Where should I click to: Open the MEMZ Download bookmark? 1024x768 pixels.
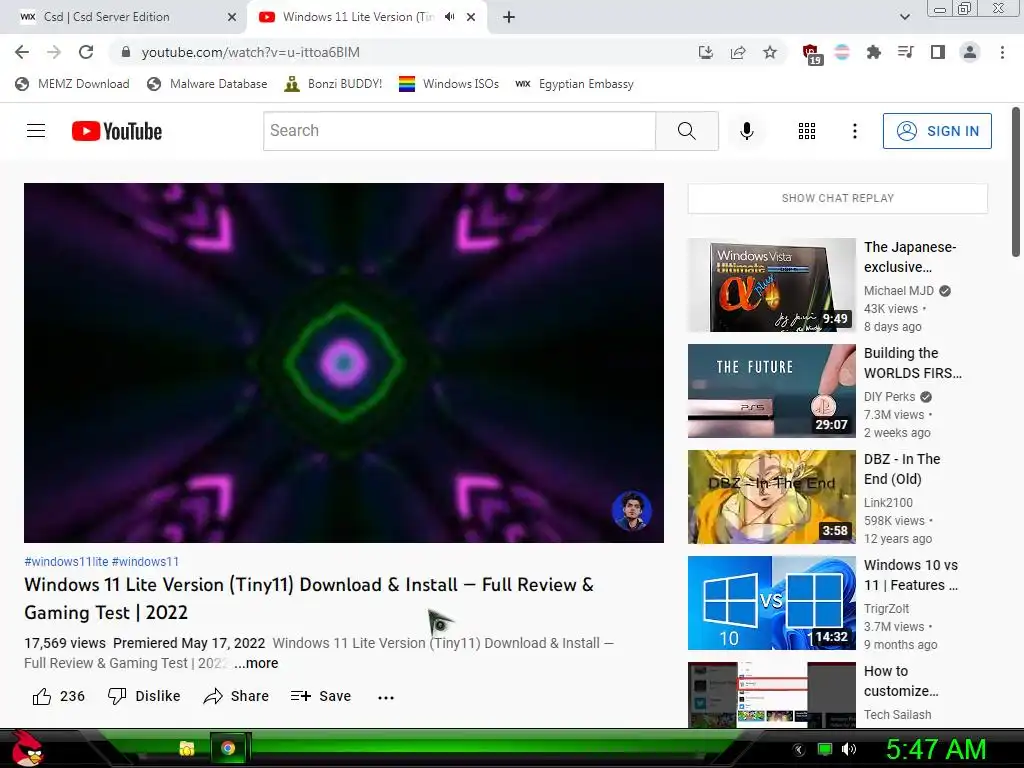72,84
